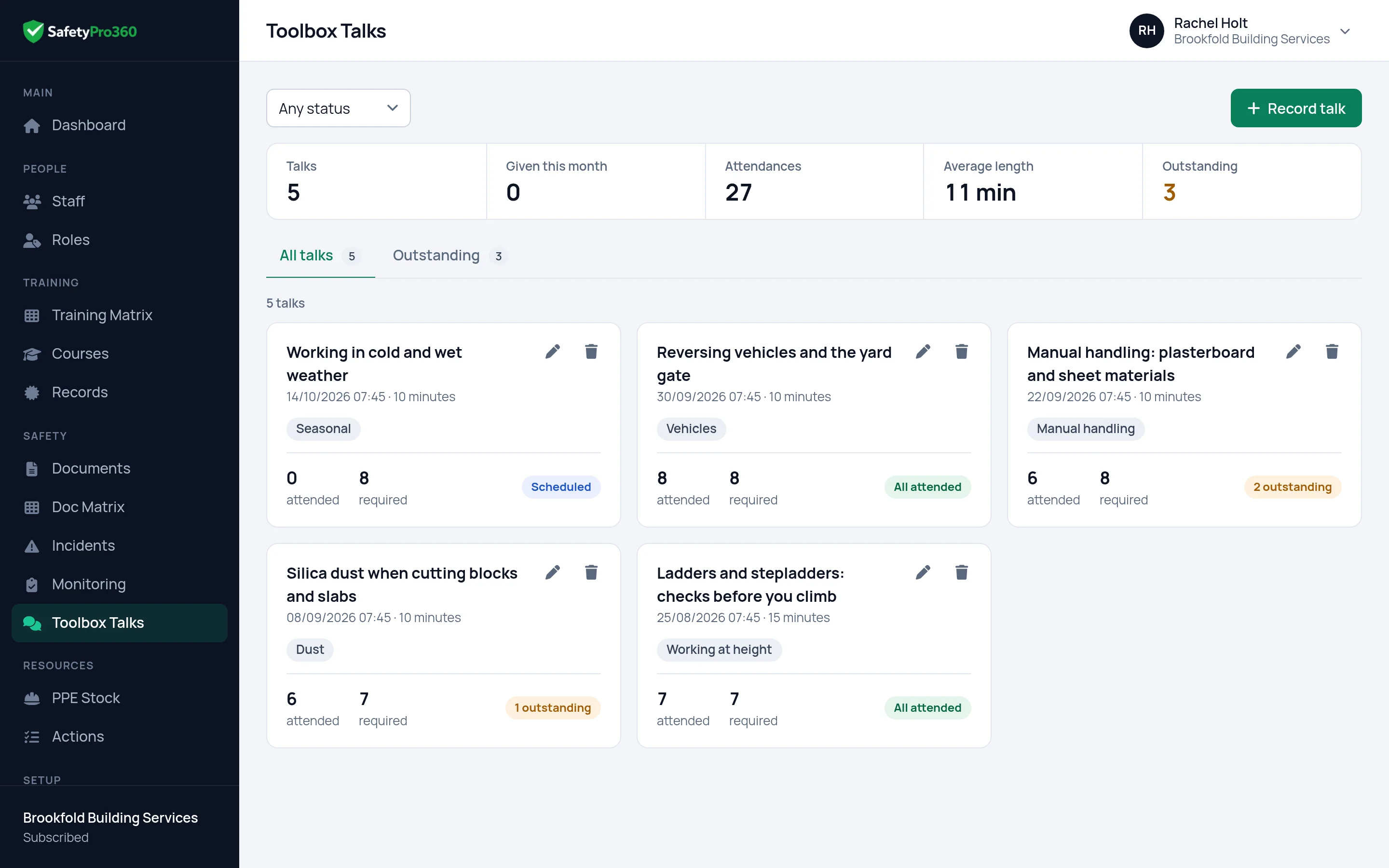Delete the Reversing vehicles and the yard gate talk

(x=961, y=352)
